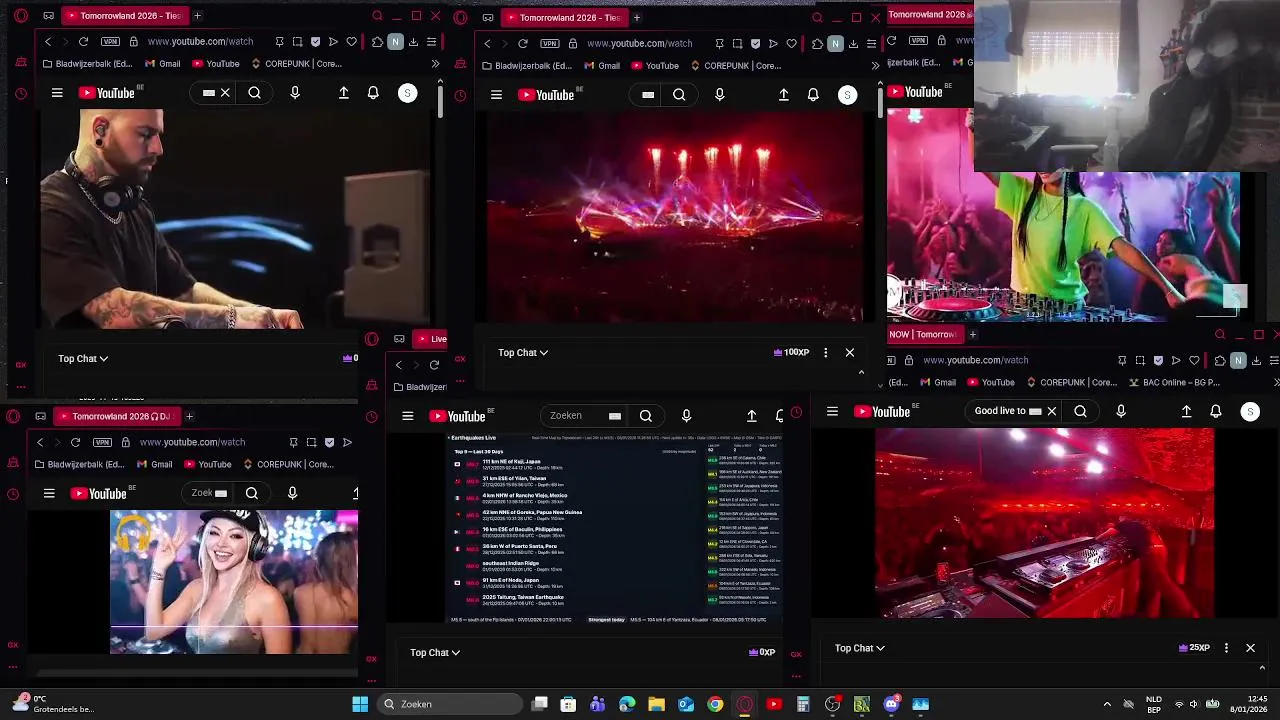Toggle the VPN badge in top-right window
Image resolution: width=1280 pixels, height=720 pixels.
(916, 41)
